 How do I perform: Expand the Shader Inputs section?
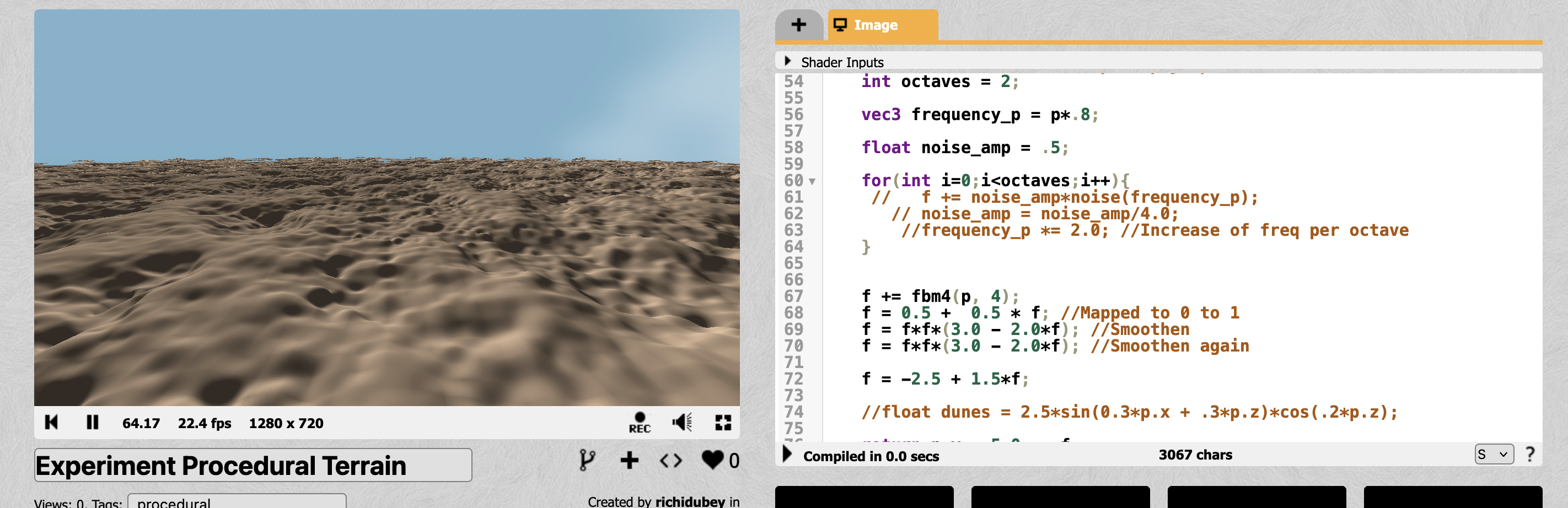(788, 62)
